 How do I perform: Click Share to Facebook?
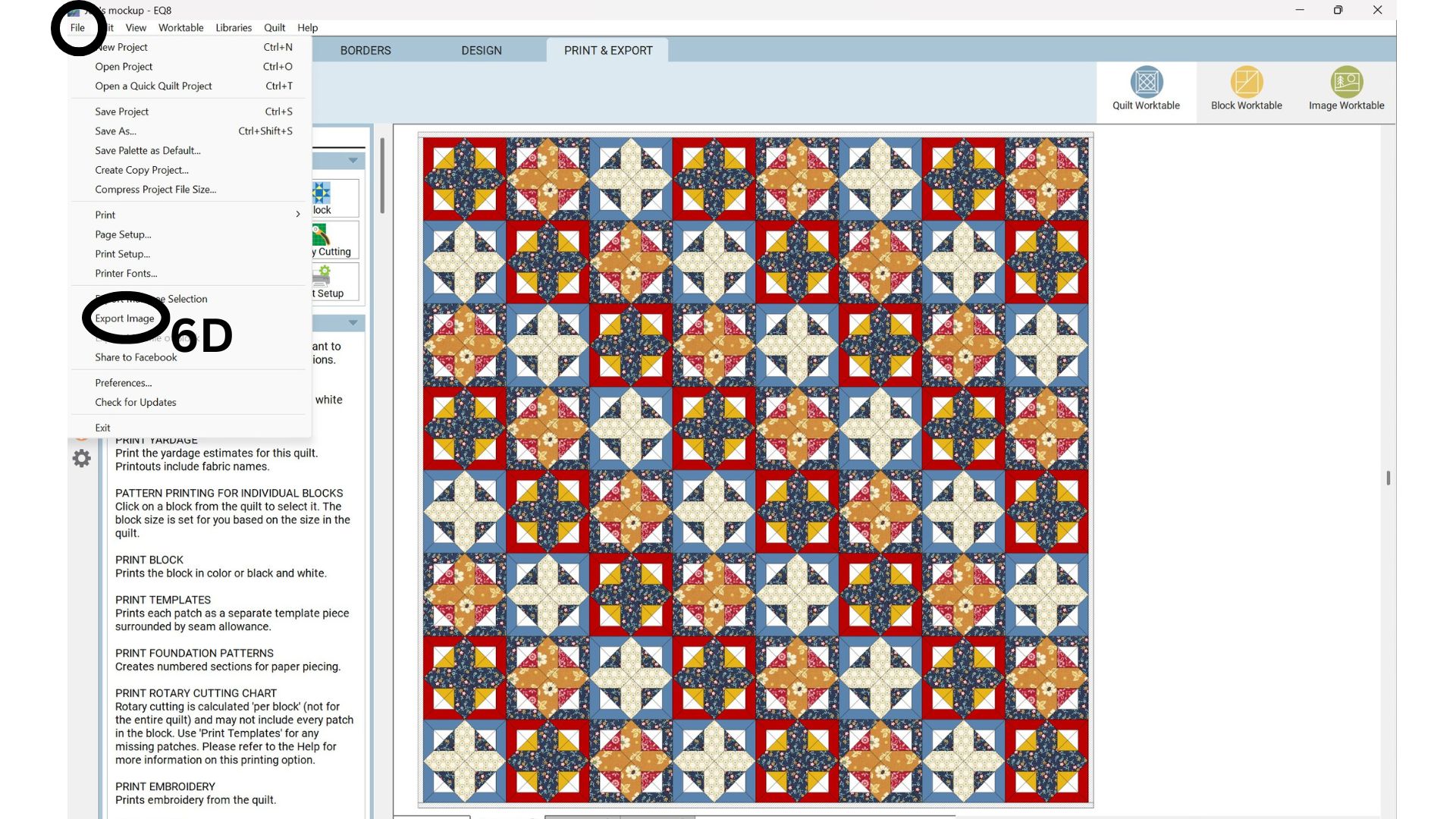(136, 356)
